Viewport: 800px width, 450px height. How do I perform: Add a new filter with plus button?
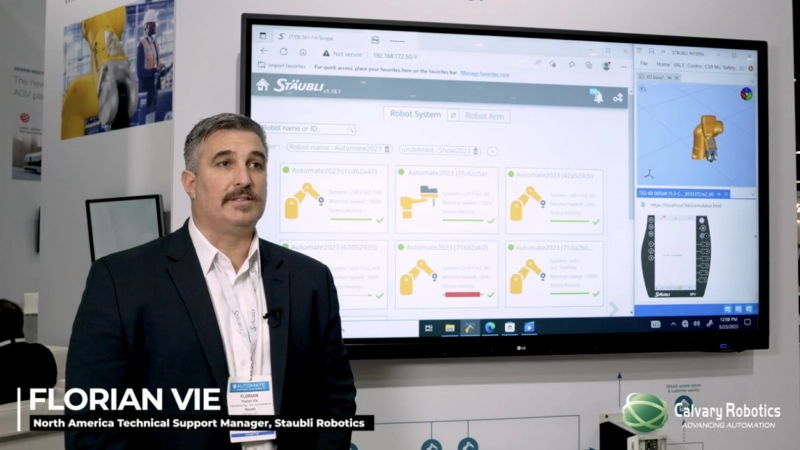(x=492, y=152)
